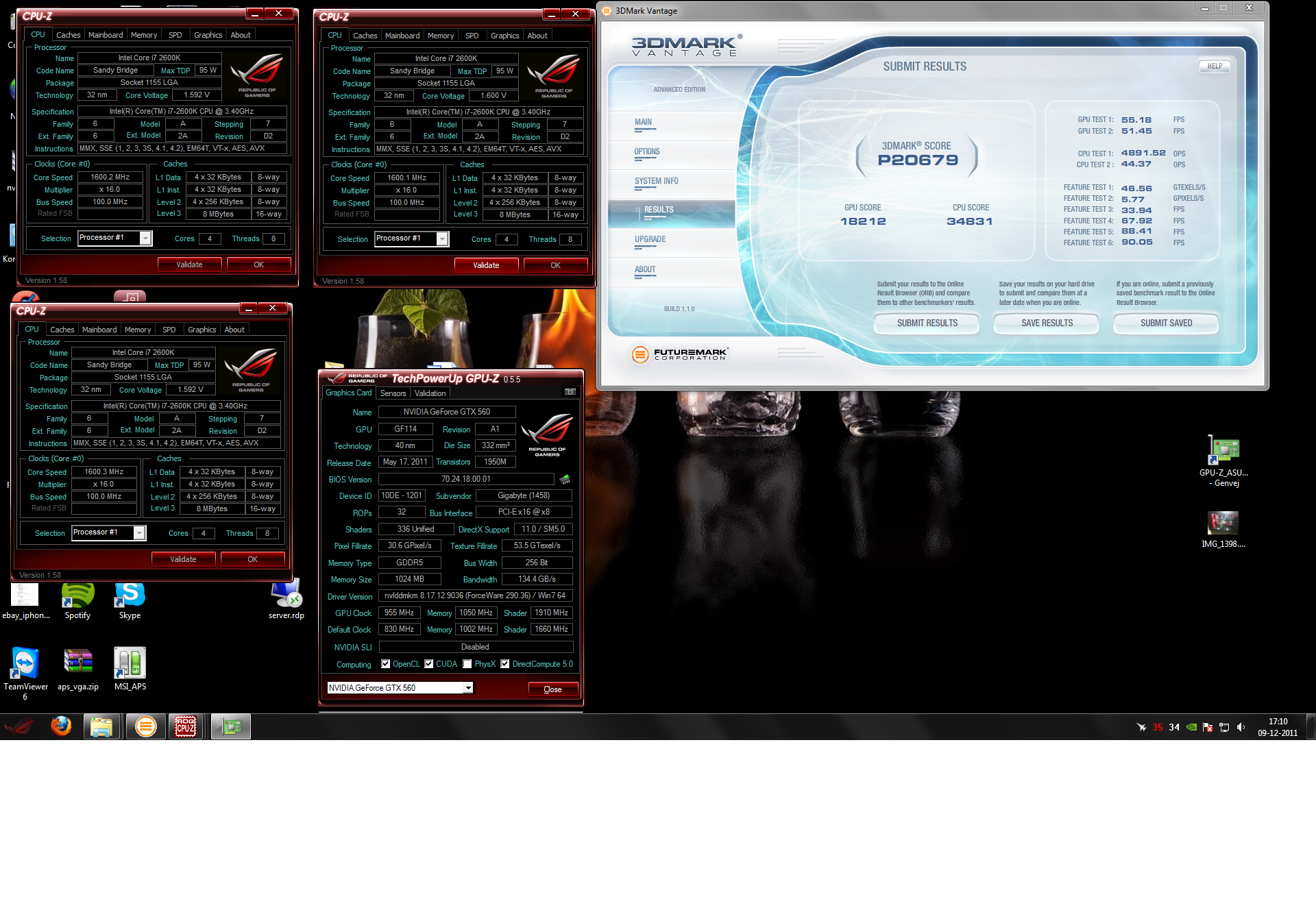Switch to 3DMark Vantage taskbar button

tap(145, 726)
